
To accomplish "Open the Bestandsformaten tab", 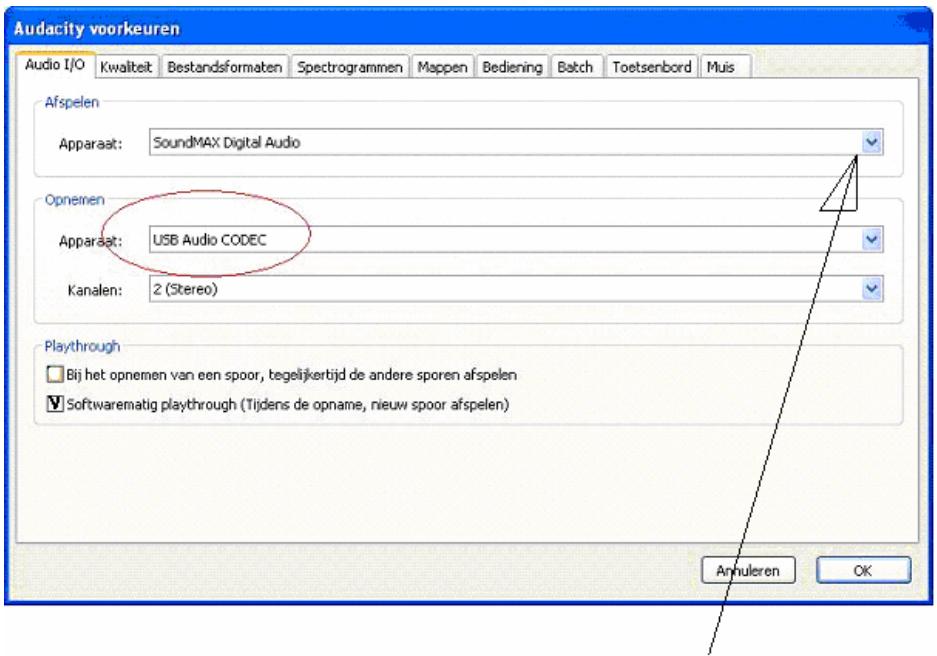I will click(225, 67).
